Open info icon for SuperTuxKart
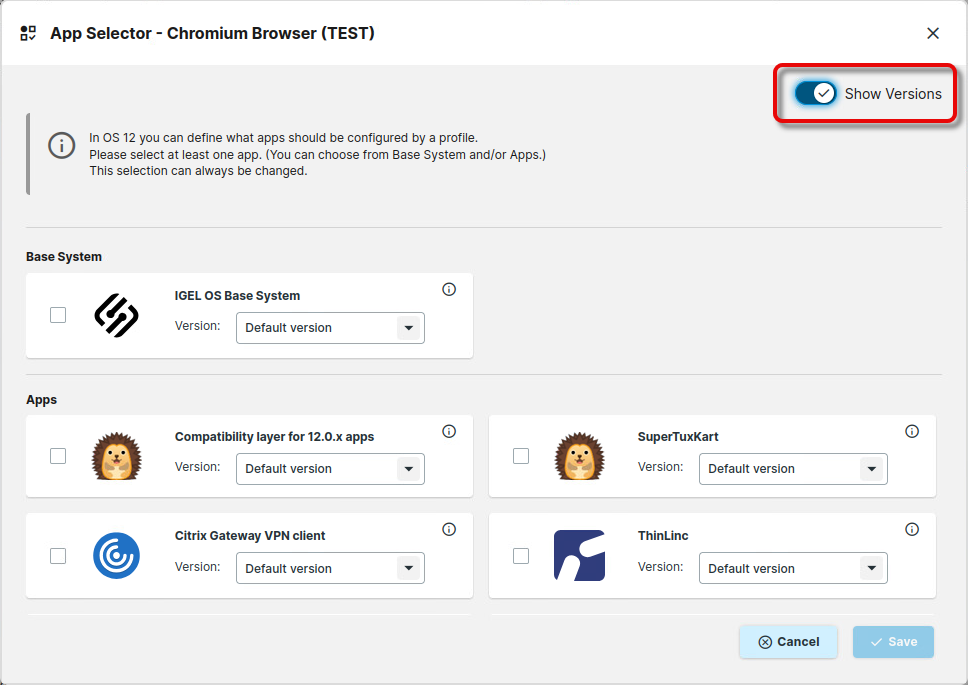Viewport: 968px width, 685px height. coord(912,431)
